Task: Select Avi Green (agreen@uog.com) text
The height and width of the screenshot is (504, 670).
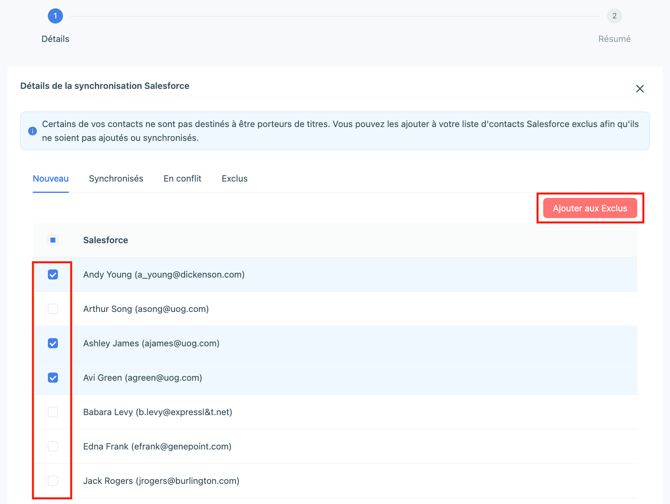Action: coord(142,378)
